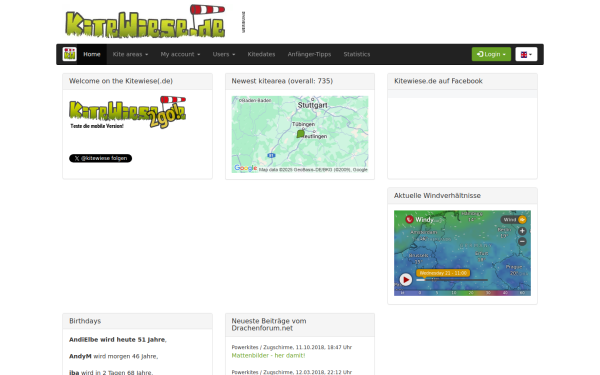Play the Windy forecast animation

(406, 280)
